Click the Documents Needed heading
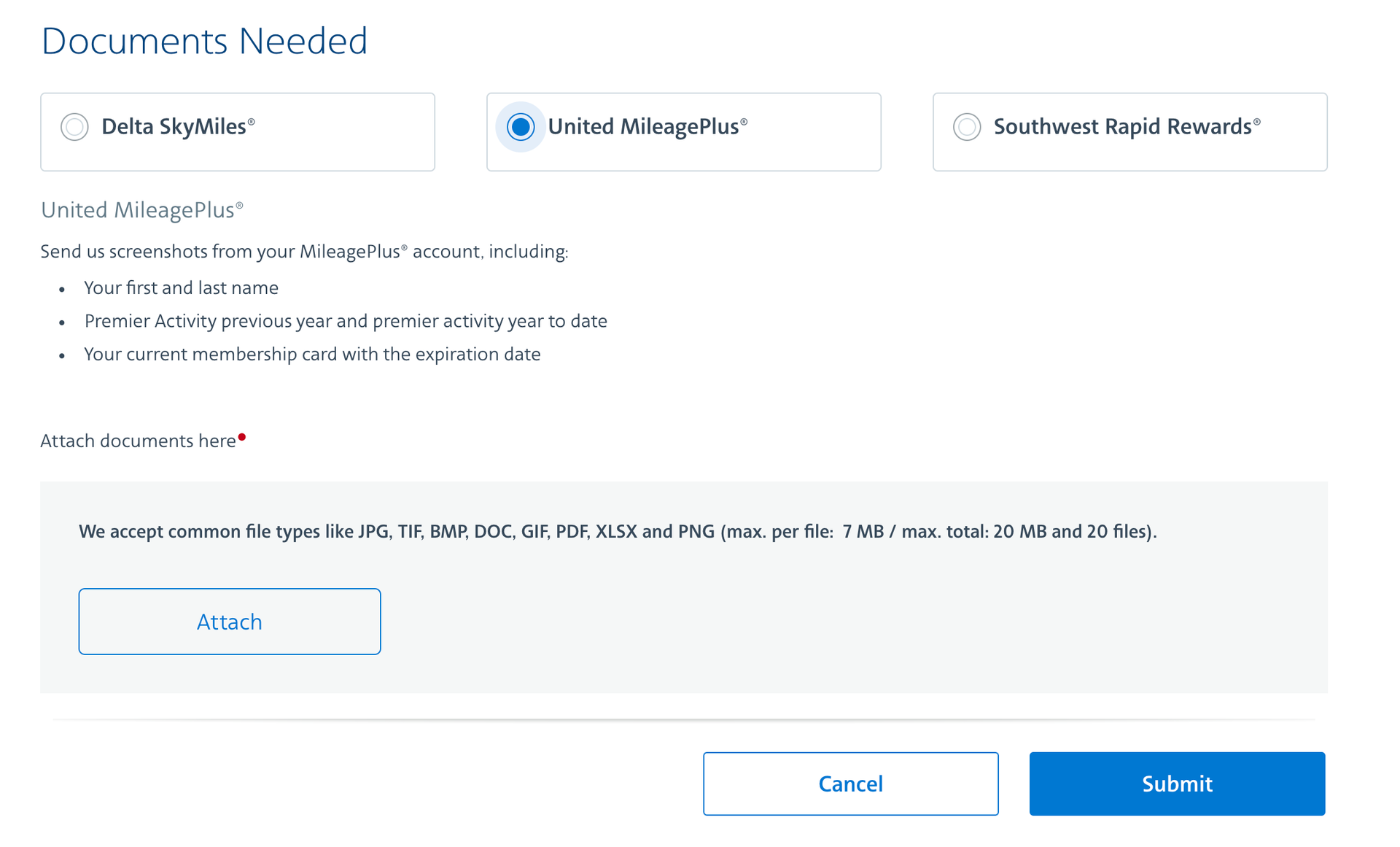Screen dimensions: 1400x847 pos(204,41)
